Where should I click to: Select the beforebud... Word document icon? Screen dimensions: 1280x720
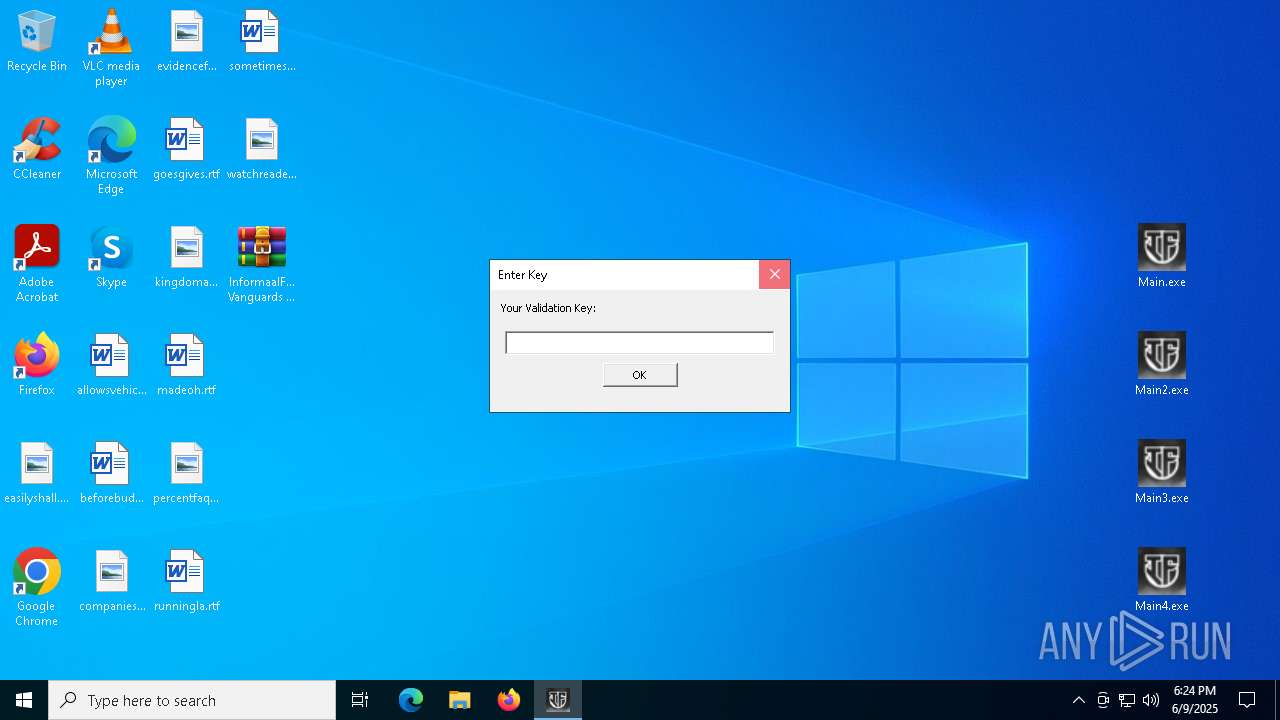[x=111, y=474]
